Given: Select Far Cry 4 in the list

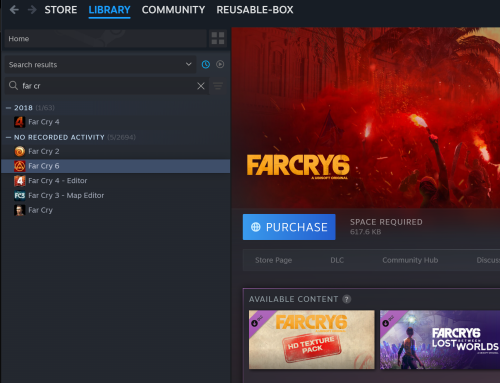Looking at the screenshot, I should click(x=116, y=122).
